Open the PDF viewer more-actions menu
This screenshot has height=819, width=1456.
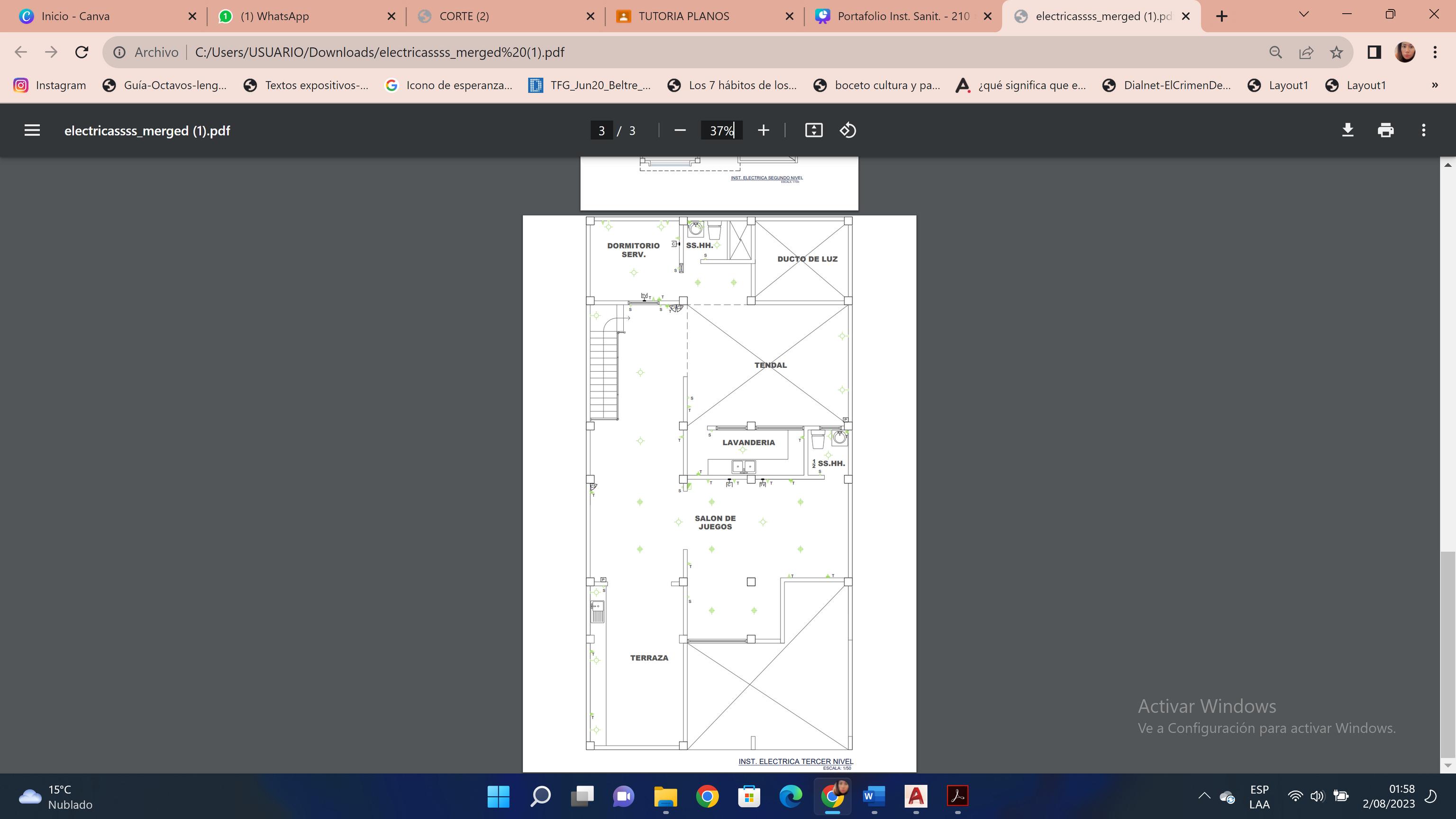tap(1423, 130)
